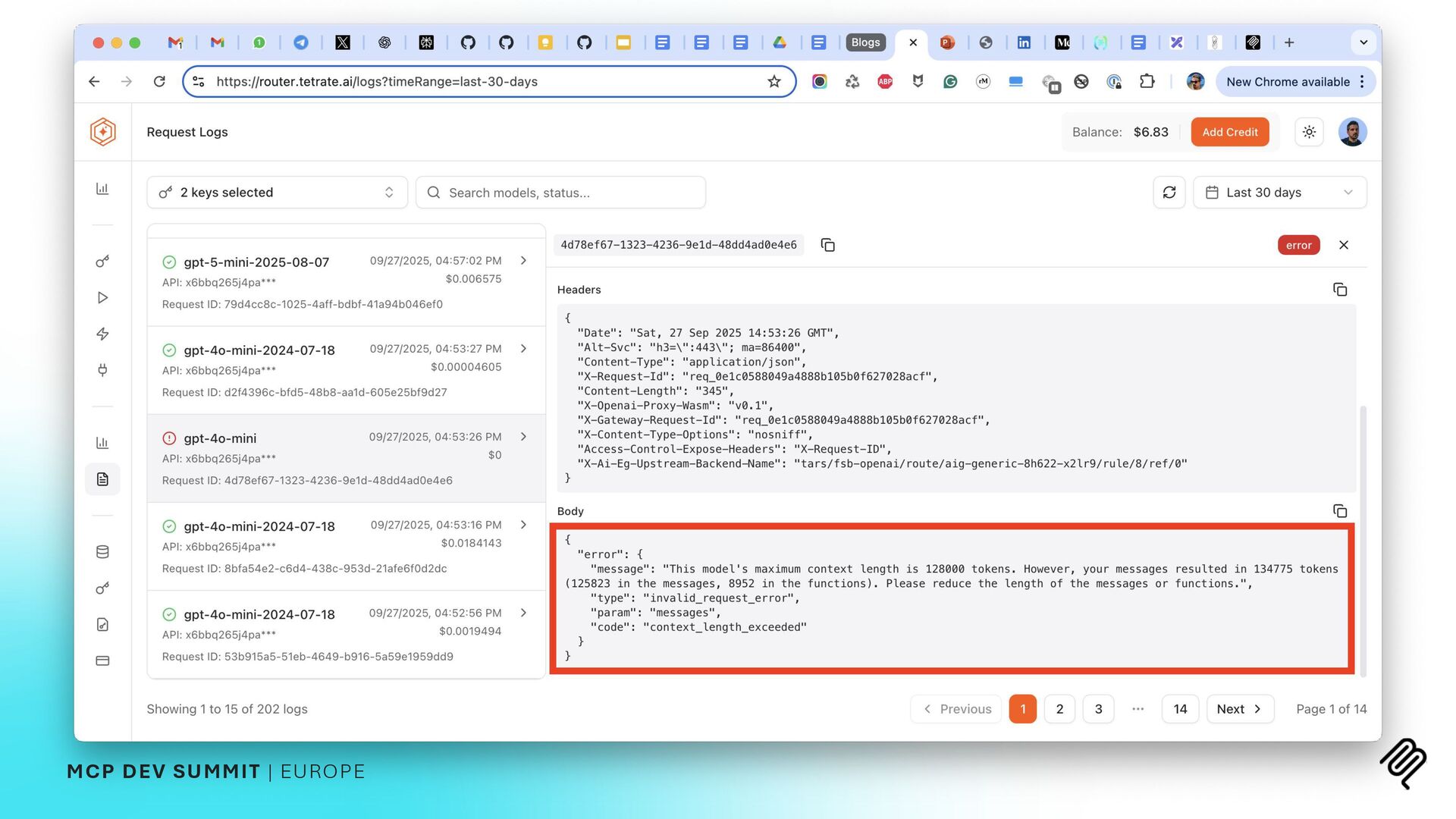Image resolution: width=1456 pixels, height=819 pixels.
Task: Bookmark the page with the star icon
Action: coord(773,82)
